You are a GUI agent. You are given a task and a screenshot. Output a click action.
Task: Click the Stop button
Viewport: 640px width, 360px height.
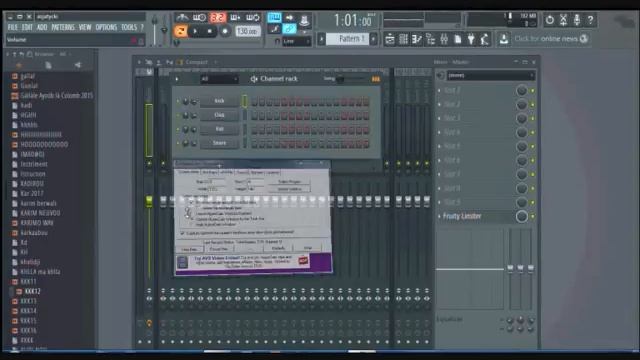click(209, 31)
